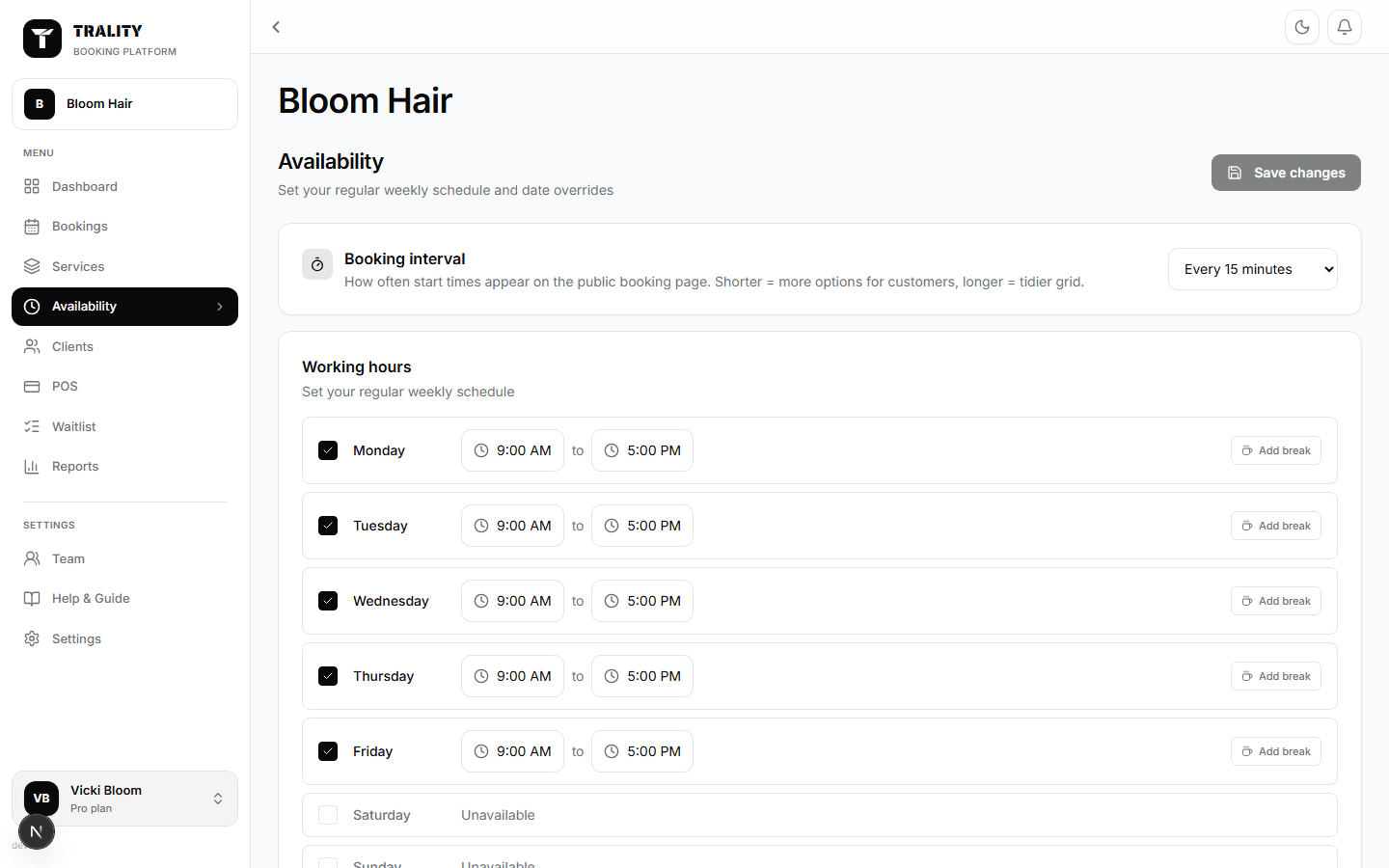Image resolution: width=1389 pixels, height=868 pixels.
Task: Open Thursday 9:00 AM start time field
Action: [x=512, y=676]
